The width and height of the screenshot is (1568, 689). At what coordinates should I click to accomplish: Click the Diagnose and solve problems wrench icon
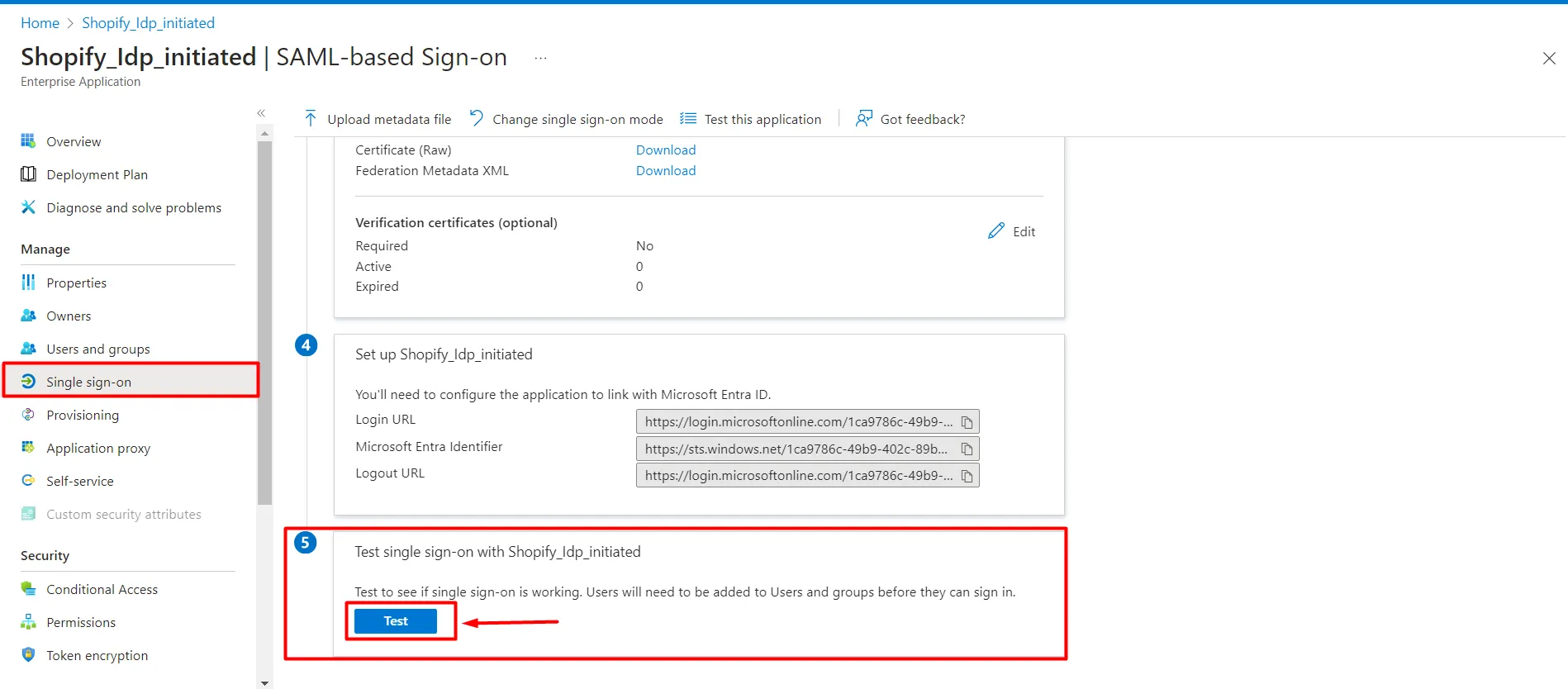[28, 207]
